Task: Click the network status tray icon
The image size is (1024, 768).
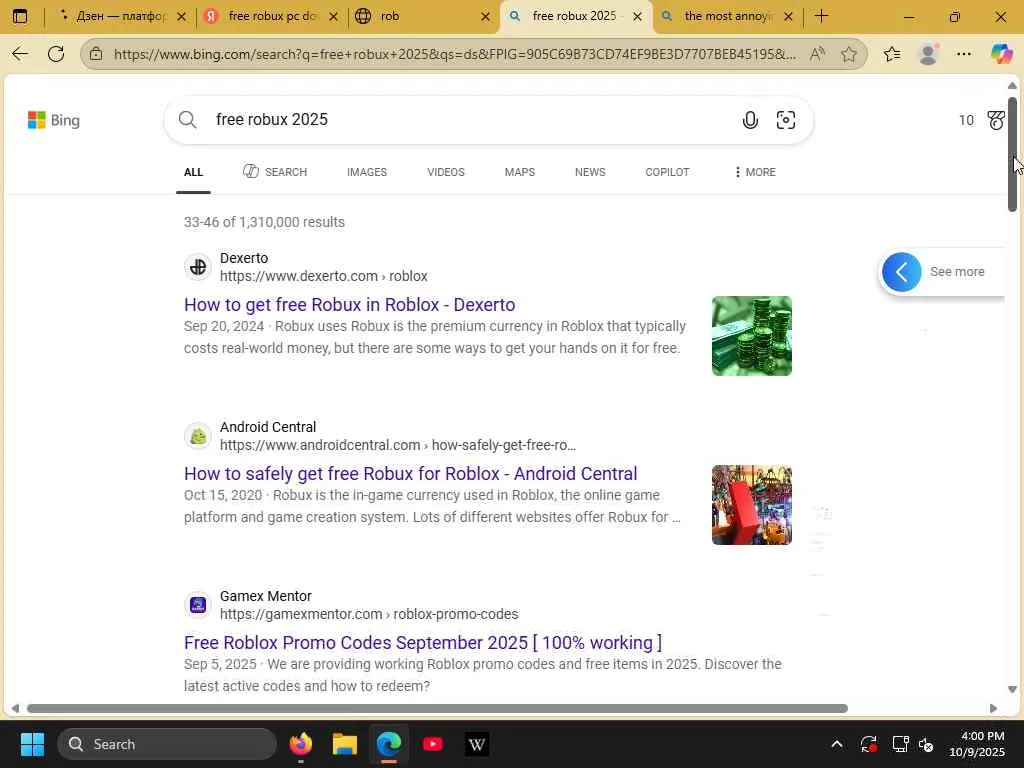Action: 901,744
